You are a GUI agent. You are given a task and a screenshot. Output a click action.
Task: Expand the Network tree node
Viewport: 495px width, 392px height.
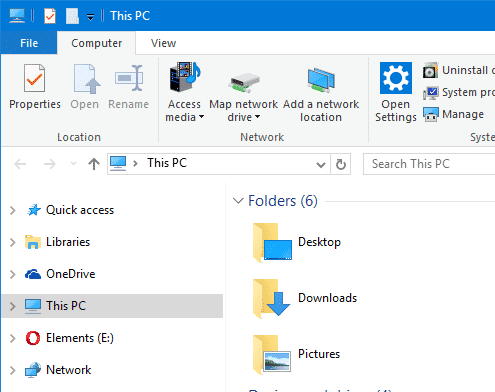click(x=13, y=370)
